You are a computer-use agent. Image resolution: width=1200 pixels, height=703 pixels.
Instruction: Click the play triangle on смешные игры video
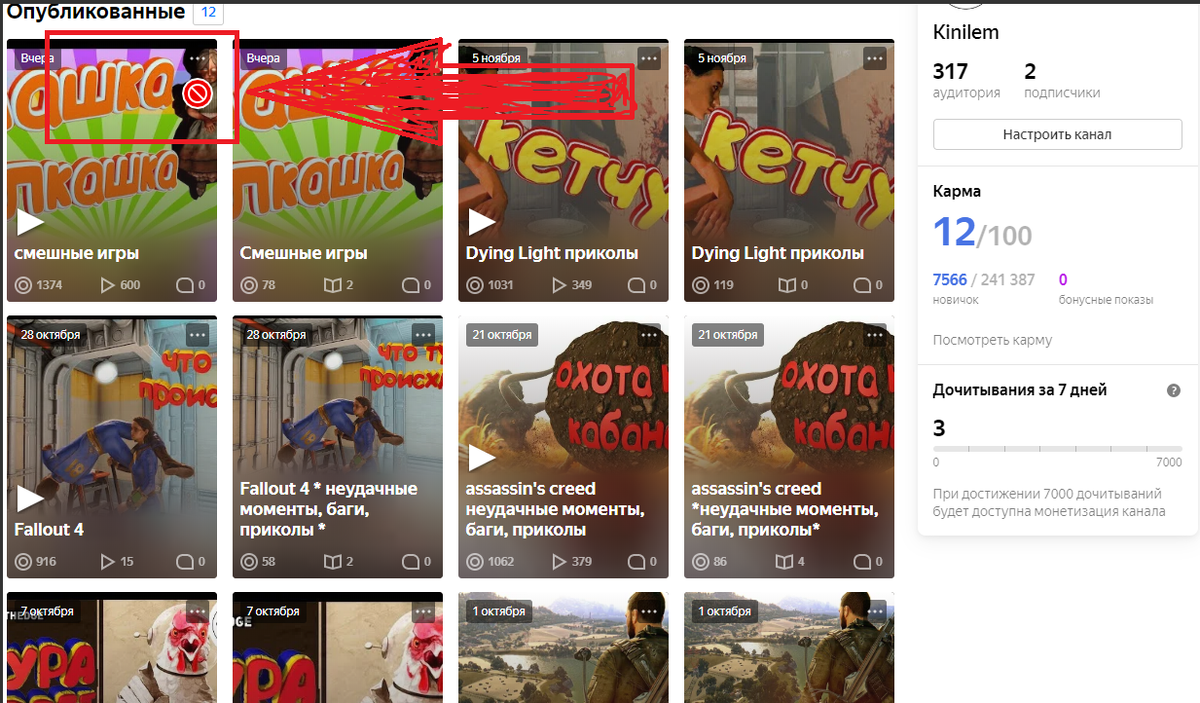click(30, 222)
